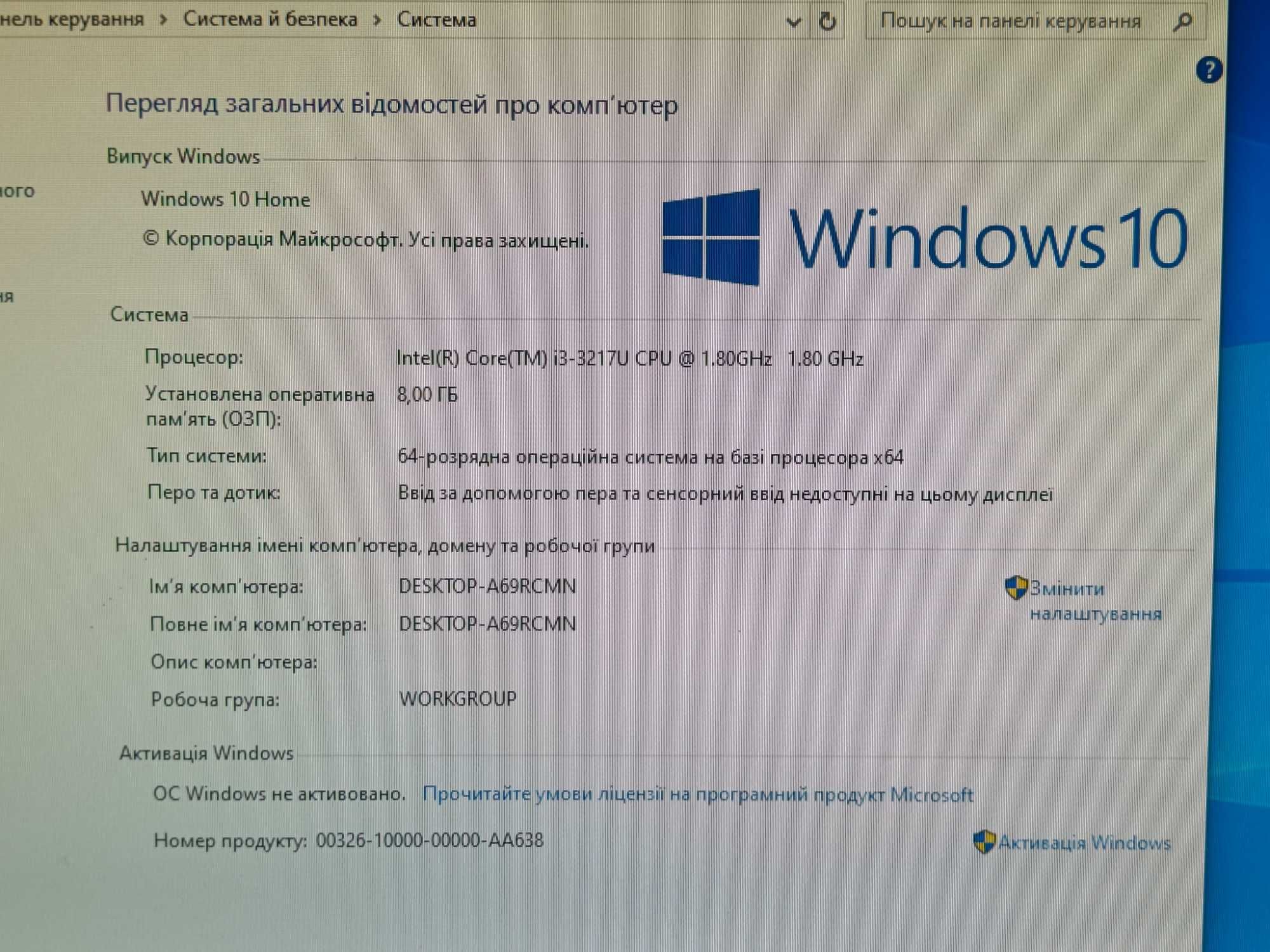Click the WORKGROUP value
This screenshot has width=1270, height=952.
(x=458, y=699)
